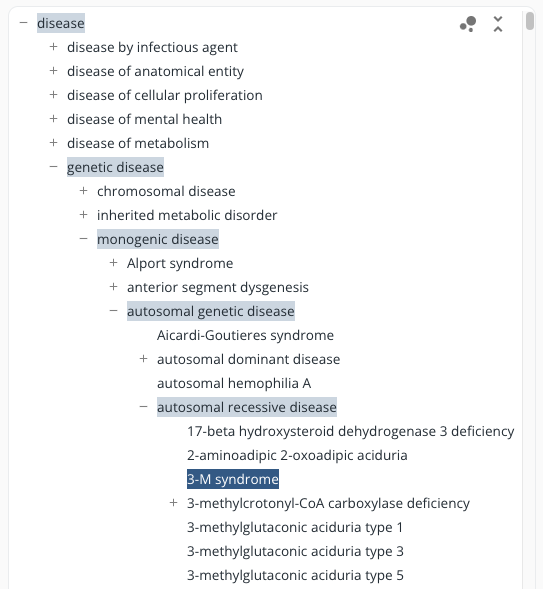Open the graph view bubbles icon

tap(468, 24)
